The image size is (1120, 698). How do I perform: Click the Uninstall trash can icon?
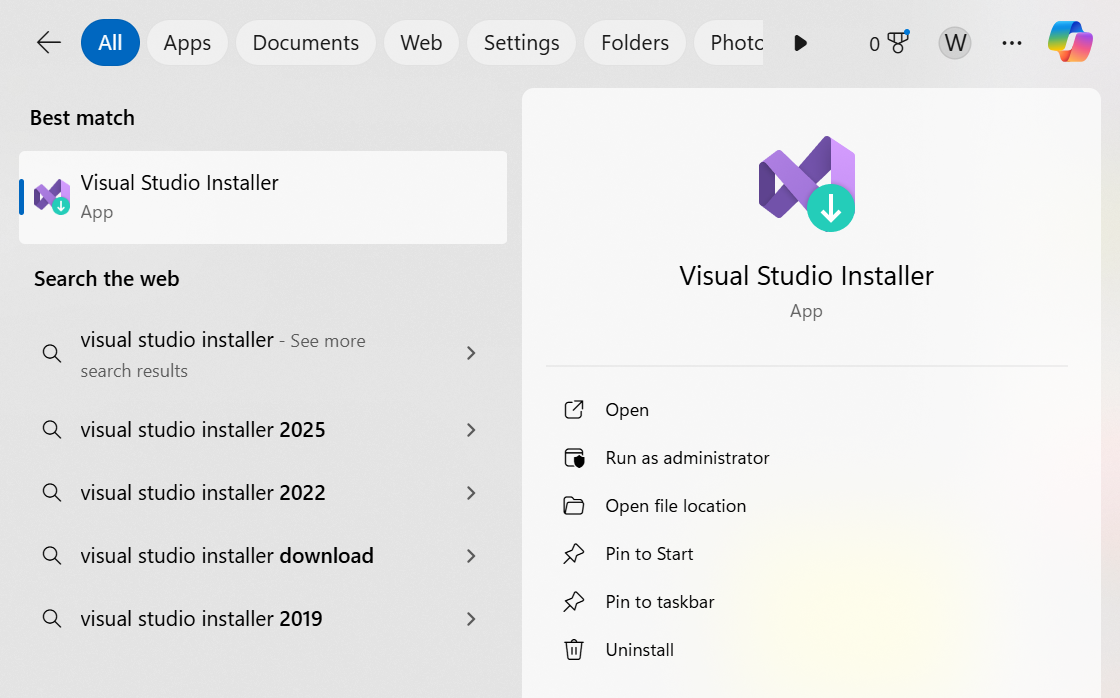(574, 649)
